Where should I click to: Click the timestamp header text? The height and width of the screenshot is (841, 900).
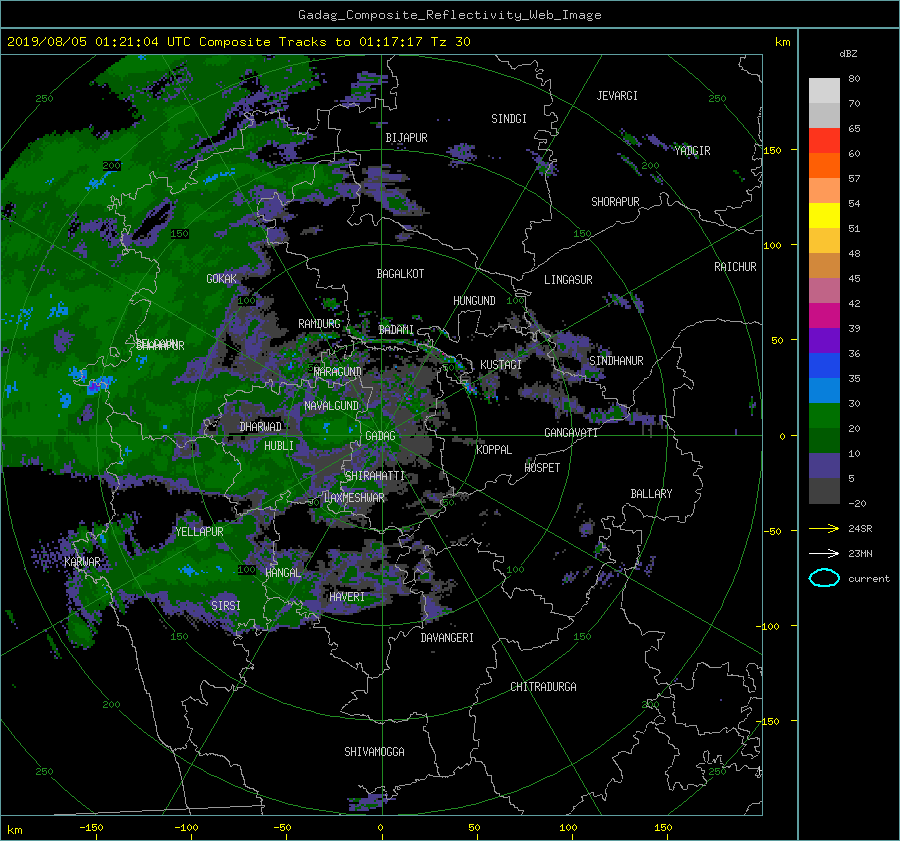coord(239,42)
